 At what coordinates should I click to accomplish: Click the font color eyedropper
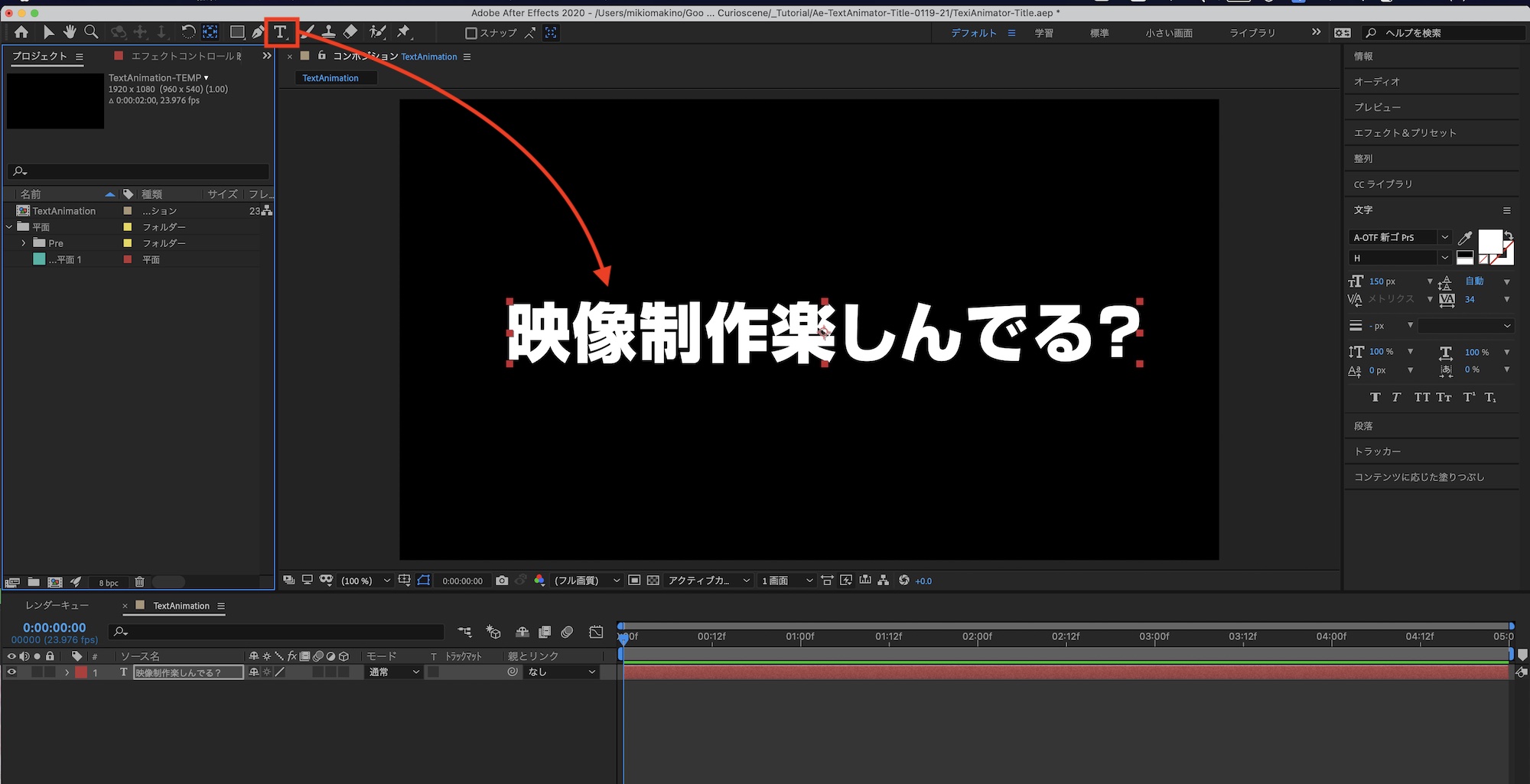click(1465, 238)
